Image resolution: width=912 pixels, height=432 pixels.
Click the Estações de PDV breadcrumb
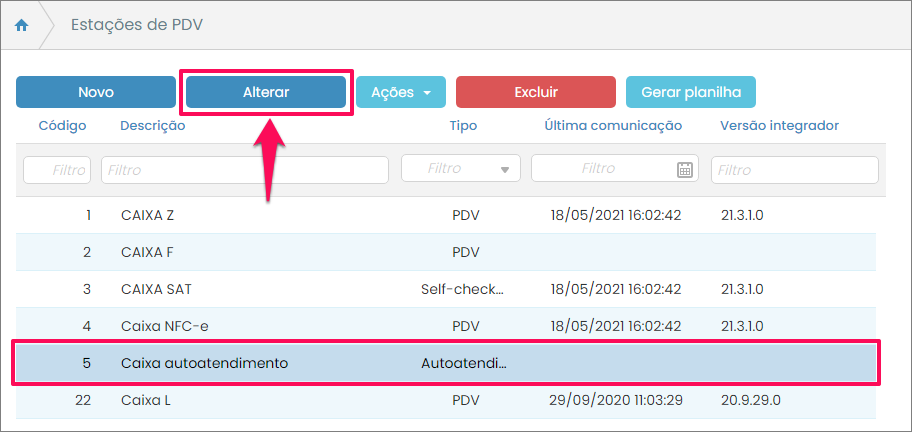(x=137, y=26)
